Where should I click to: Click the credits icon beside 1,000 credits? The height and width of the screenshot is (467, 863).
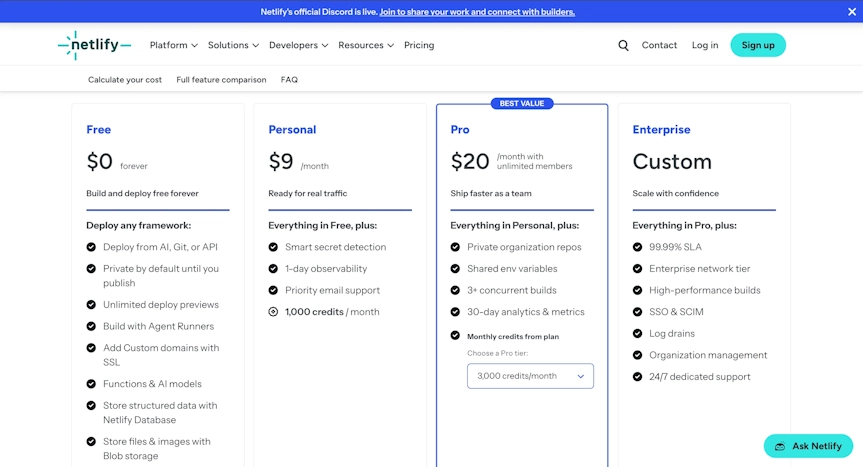pyautogui.click(x=273, y=312)
